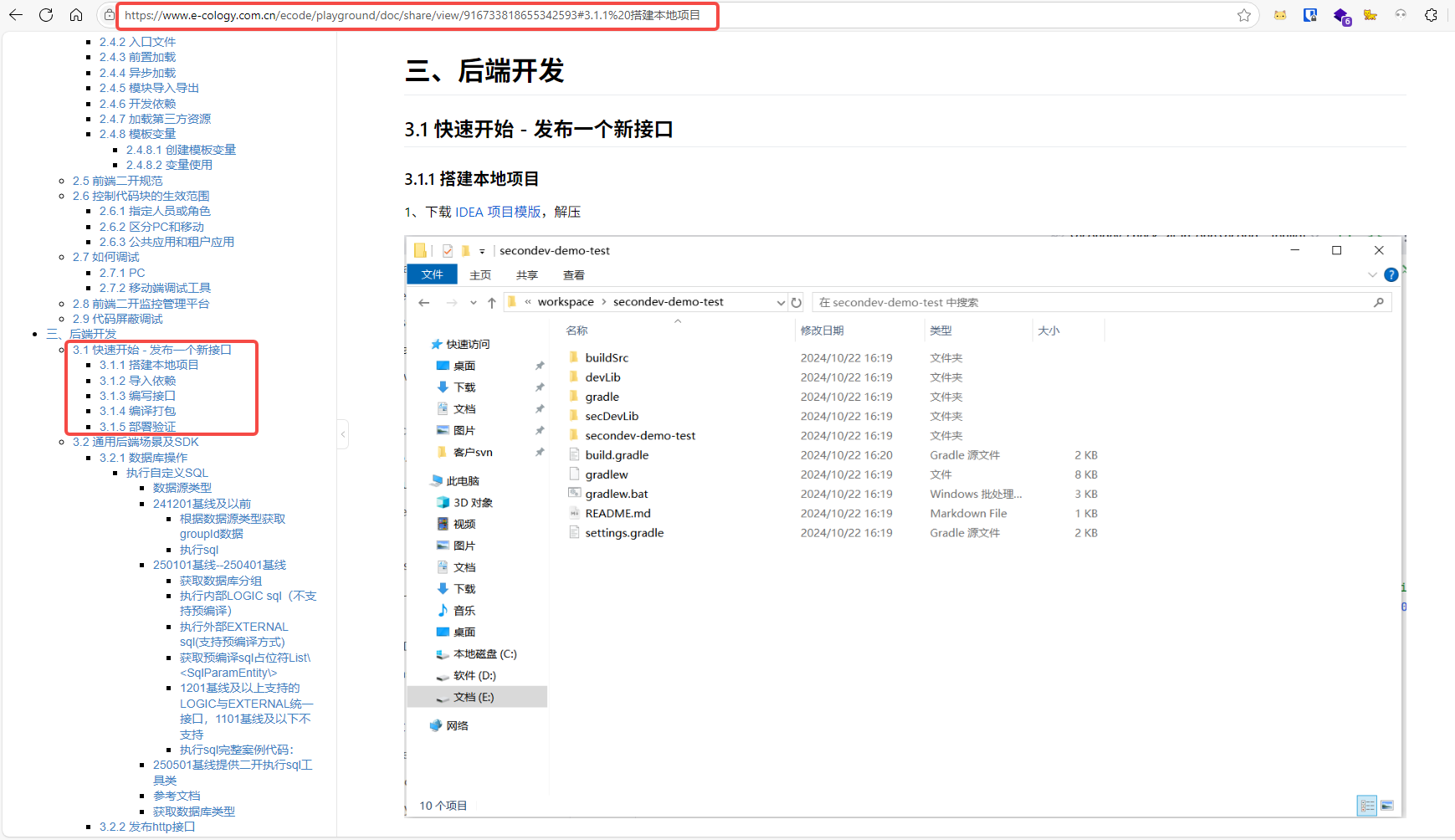Switch to the large icons view button in Explorer status bar
This screenshot has height=840, width=1455.
[x=1387, y=806]
